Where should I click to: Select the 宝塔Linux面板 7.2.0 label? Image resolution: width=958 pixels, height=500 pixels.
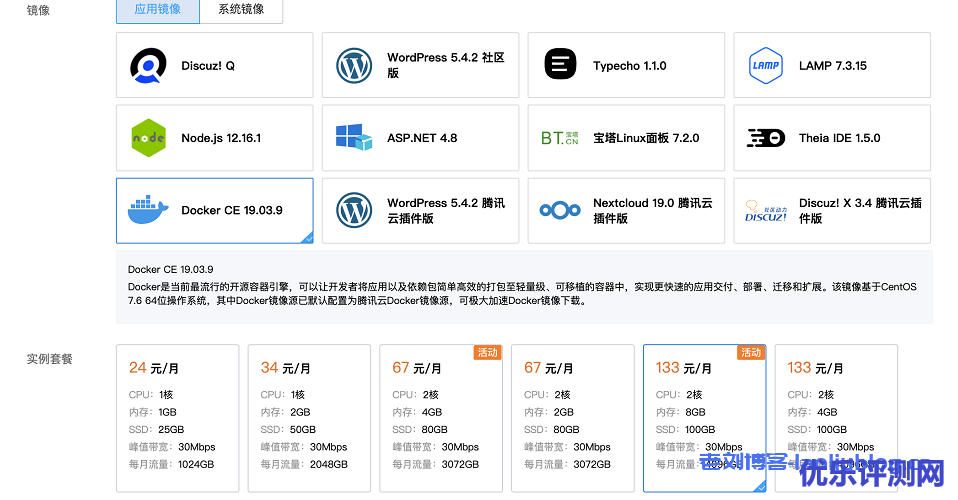[x=646, y=138]
